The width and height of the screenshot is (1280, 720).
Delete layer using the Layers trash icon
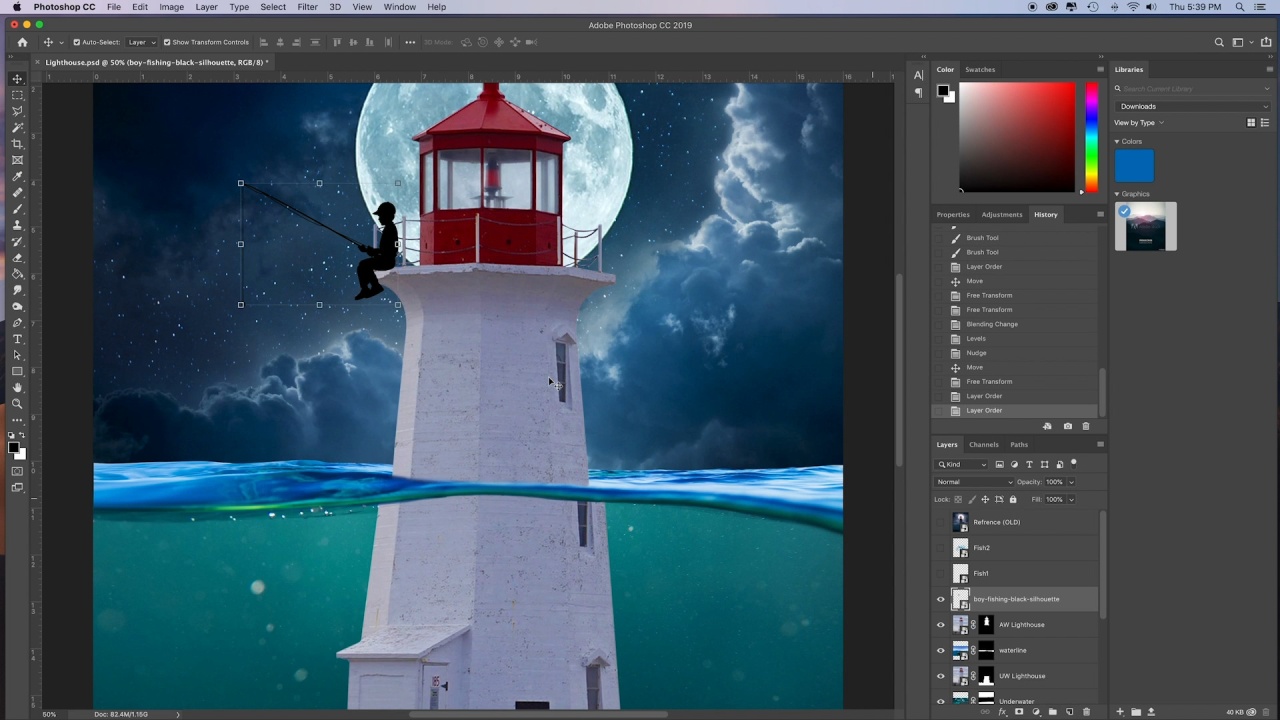click(x=1086, y=712)
